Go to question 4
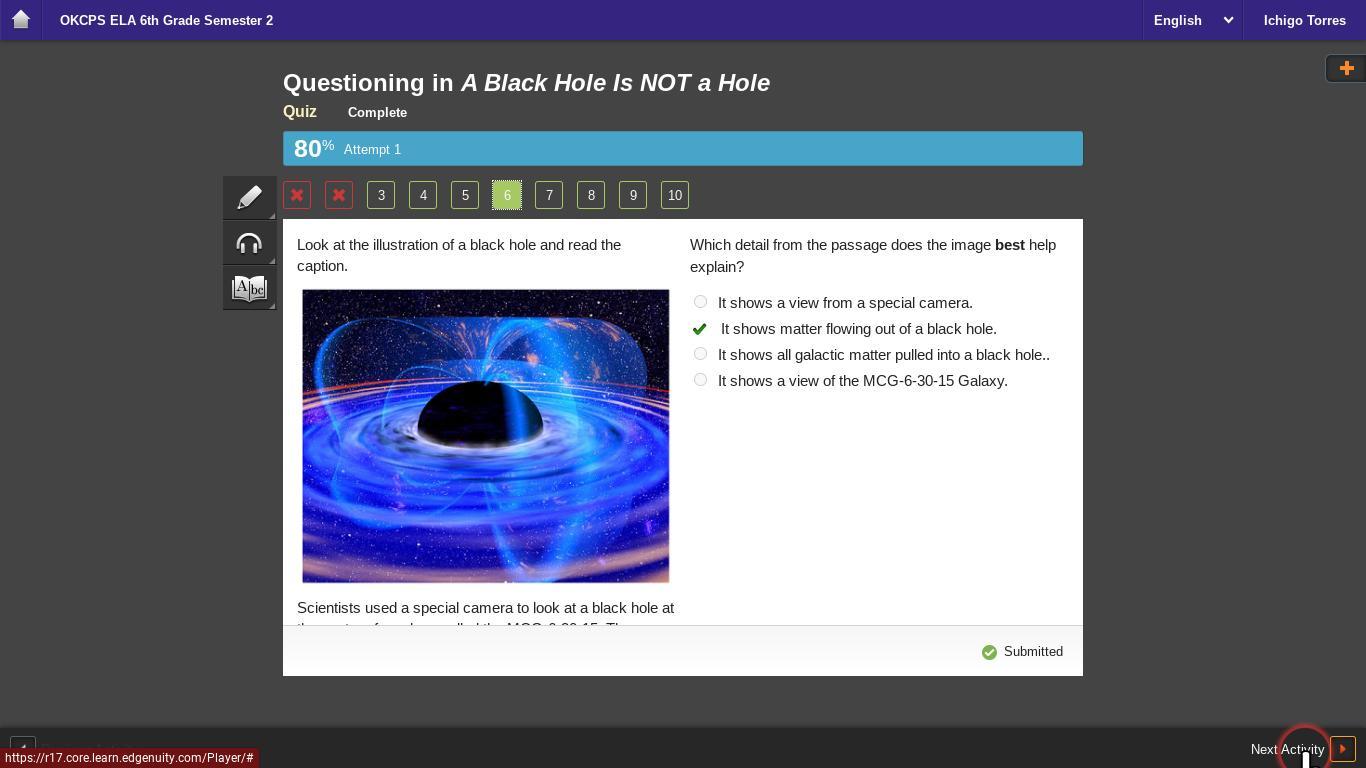Viewport: 1366px width, 768px height. [x=423, y=195]
